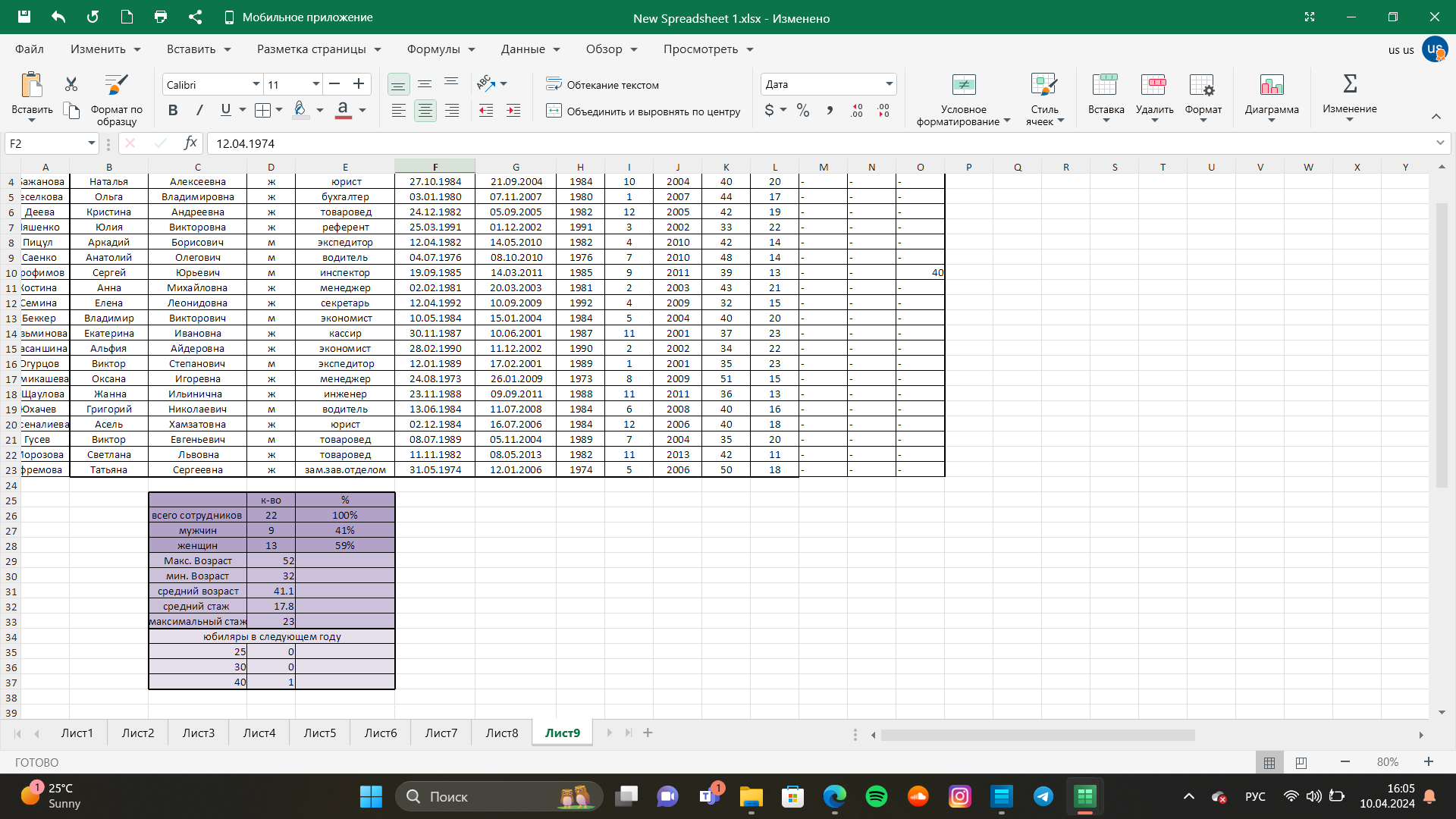Switch to normal grid view in status bar
This screenshot has height=819, width=1456.
click(x=1269, y=762)
